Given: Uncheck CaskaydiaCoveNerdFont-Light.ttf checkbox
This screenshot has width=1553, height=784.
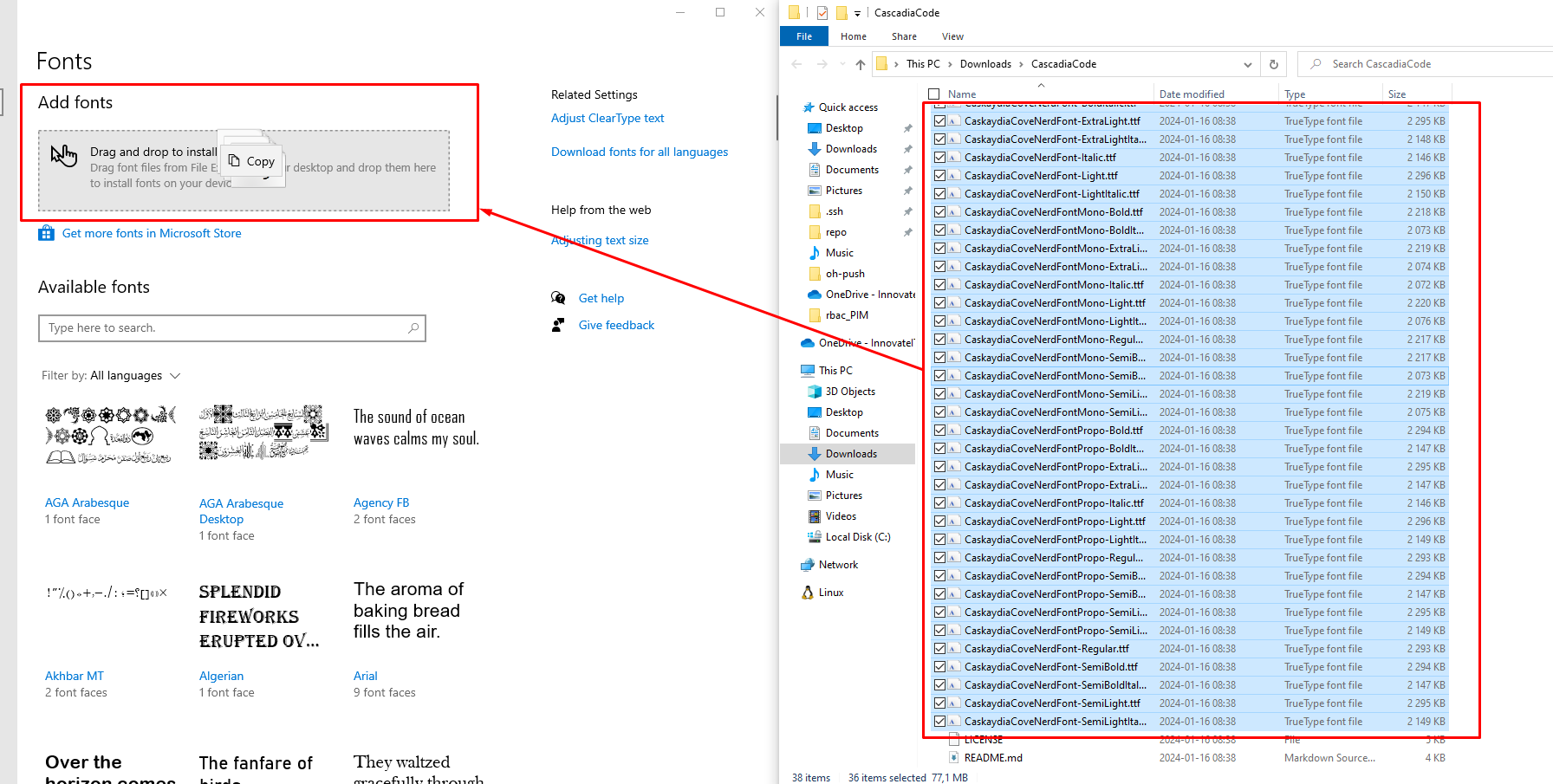Looking at the screenshot, I should point(939,176).
